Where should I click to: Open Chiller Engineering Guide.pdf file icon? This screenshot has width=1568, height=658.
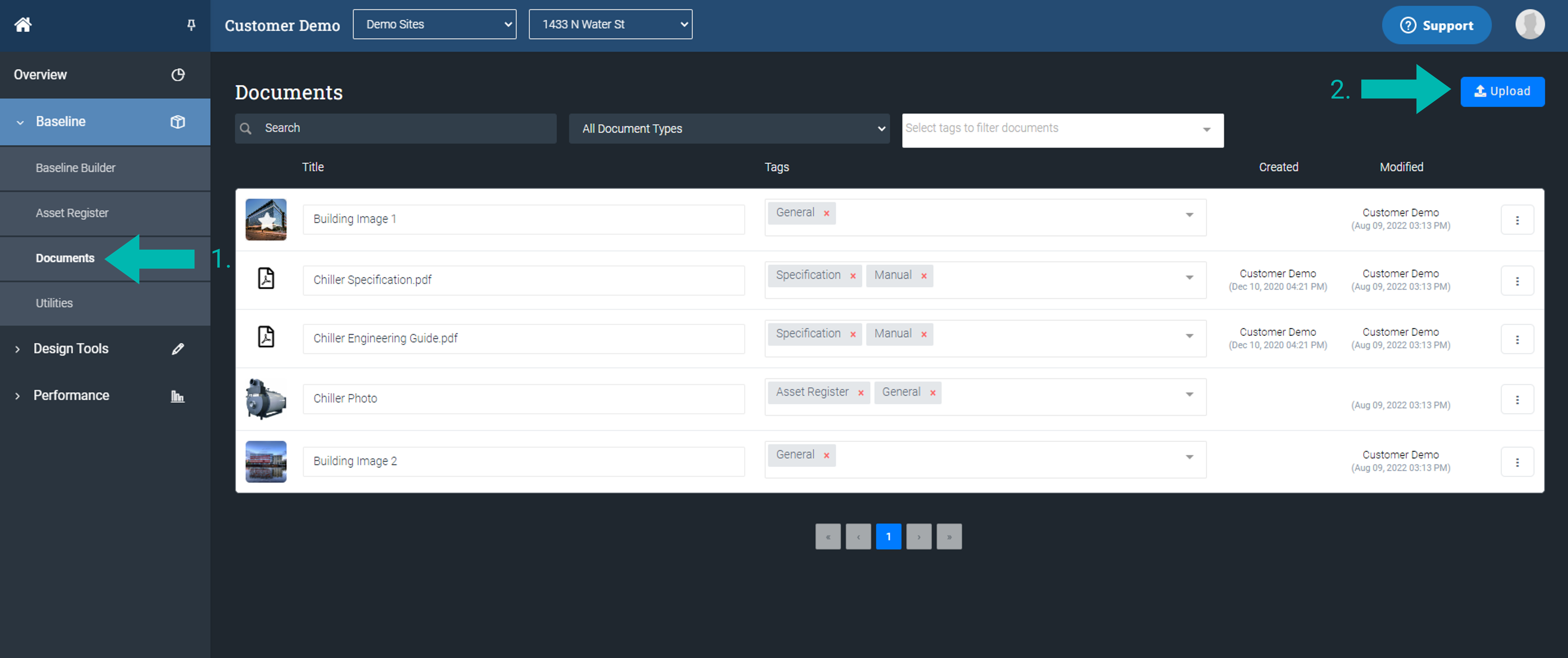(x=266, y=337)
